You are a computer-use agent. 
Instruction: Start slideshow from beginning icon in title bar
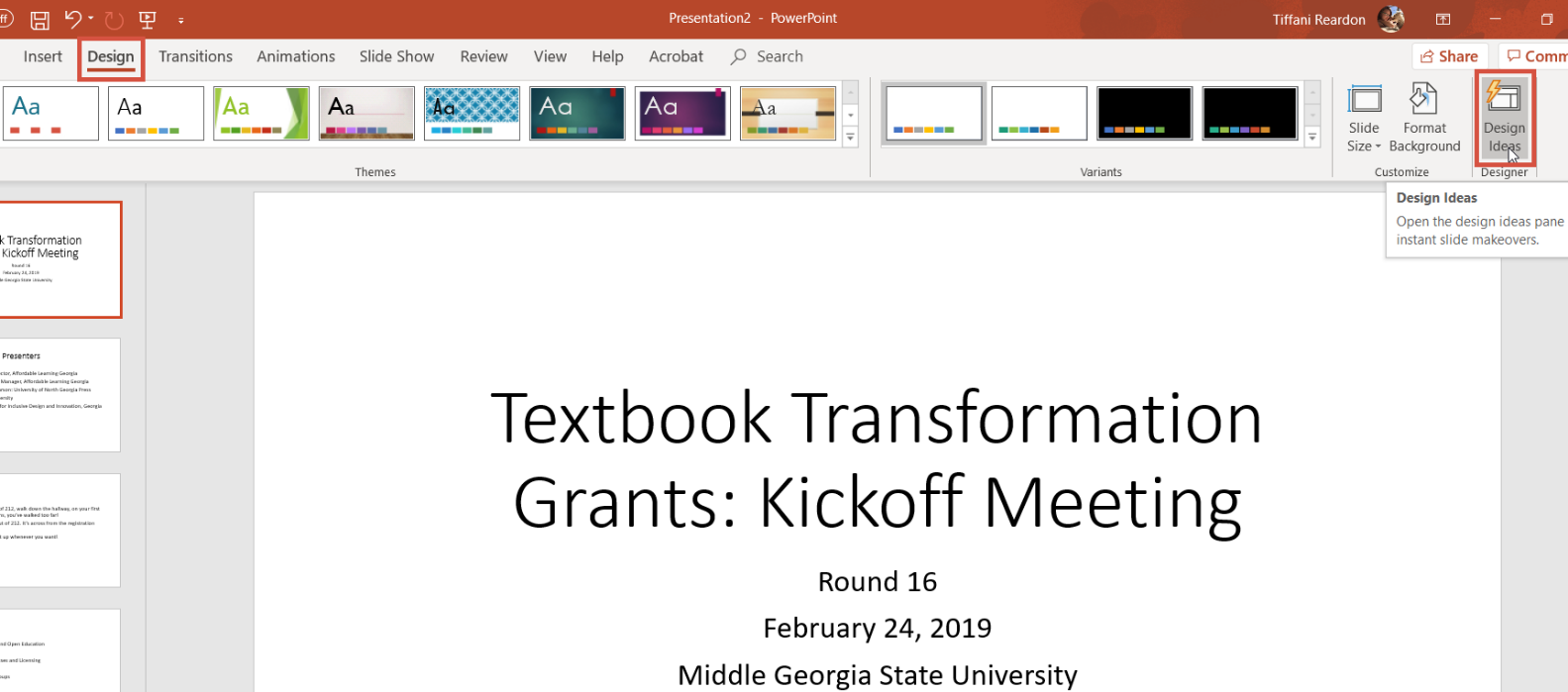[148, 20]
